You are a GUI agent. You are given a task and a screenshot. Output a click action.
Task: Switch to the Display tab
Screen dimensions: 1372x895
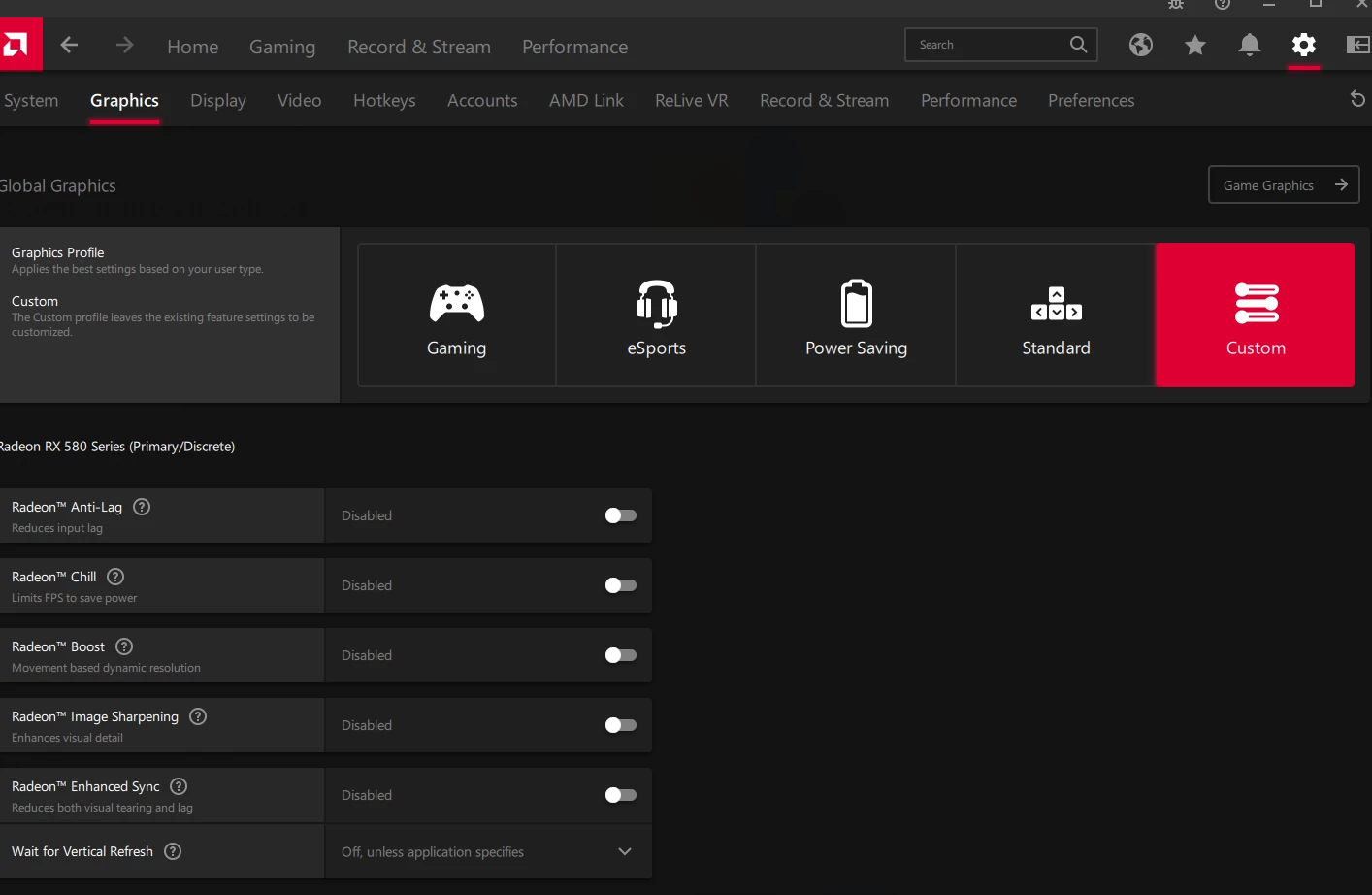[218, 100]
